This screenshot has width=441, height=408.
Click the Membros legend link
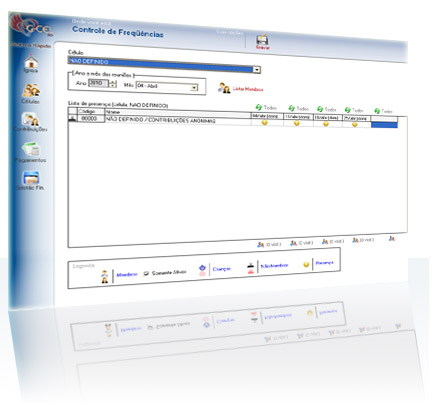(127, 274)
